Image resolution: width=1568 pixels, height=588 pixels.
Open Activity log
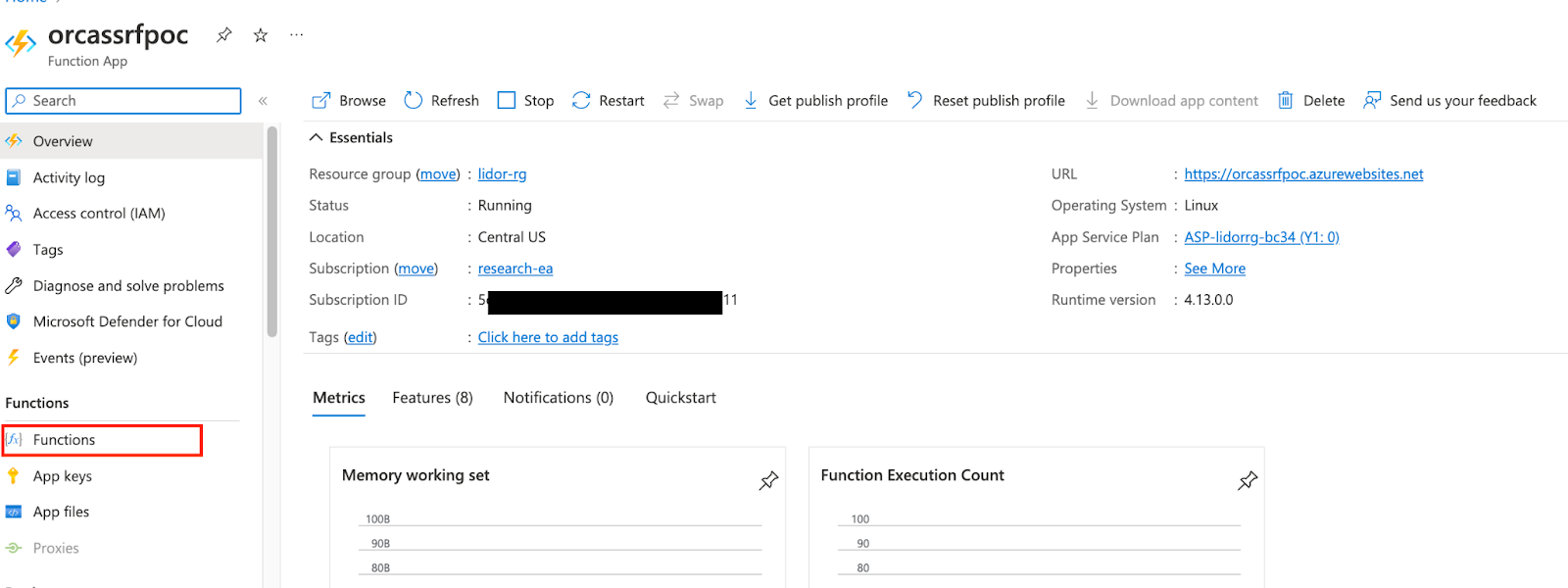pos(131,177)
